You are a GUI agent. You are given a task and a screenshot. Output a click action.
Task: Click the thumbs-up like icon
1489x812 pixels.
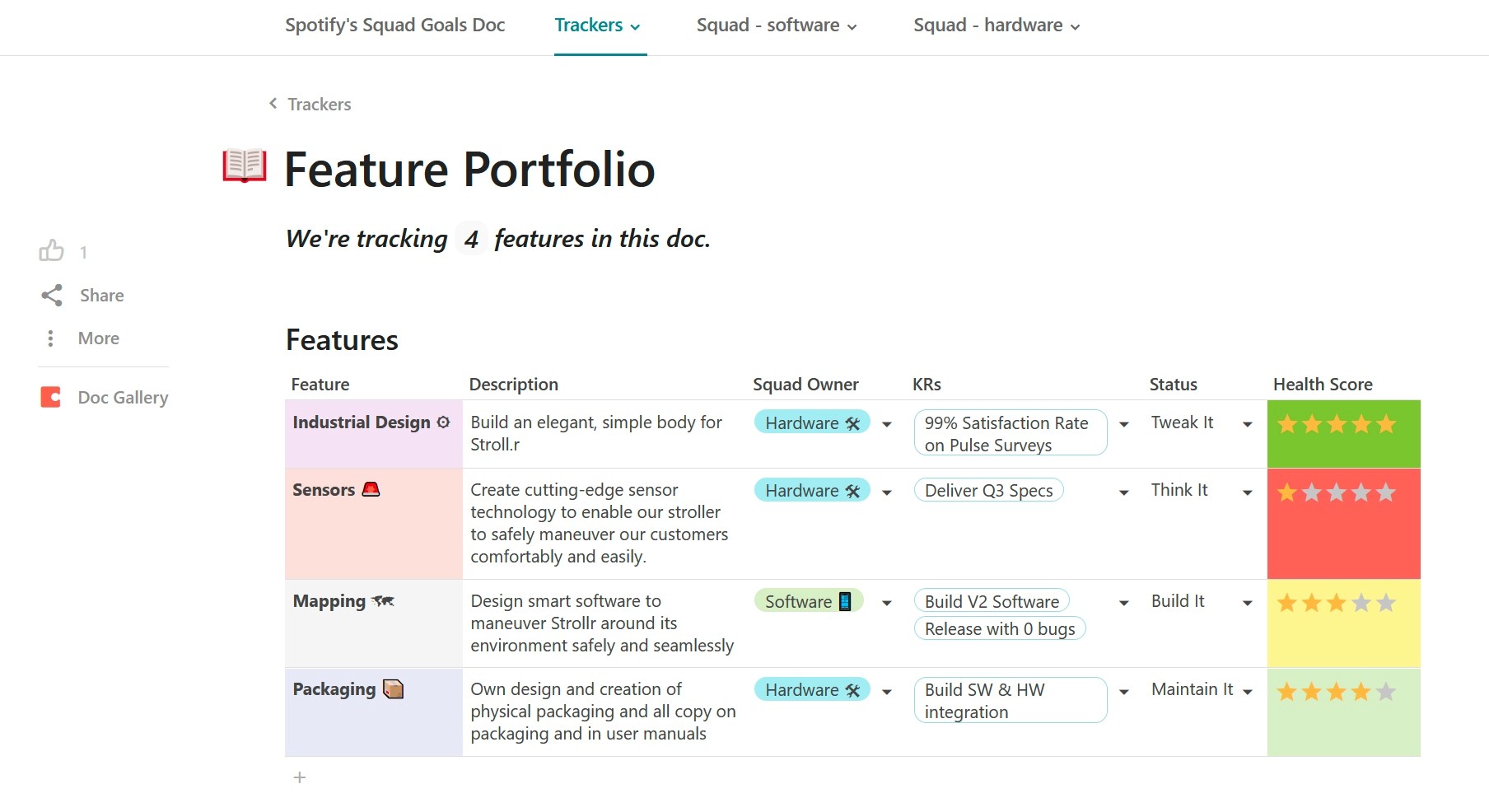(x=51, y=250)
